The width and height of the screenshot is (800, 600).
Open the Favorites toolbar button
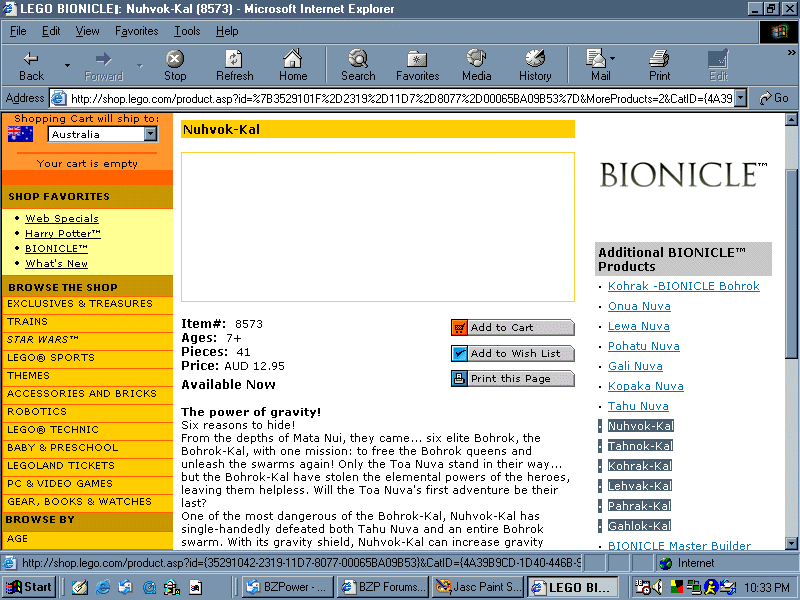click(x=417, y=66)
